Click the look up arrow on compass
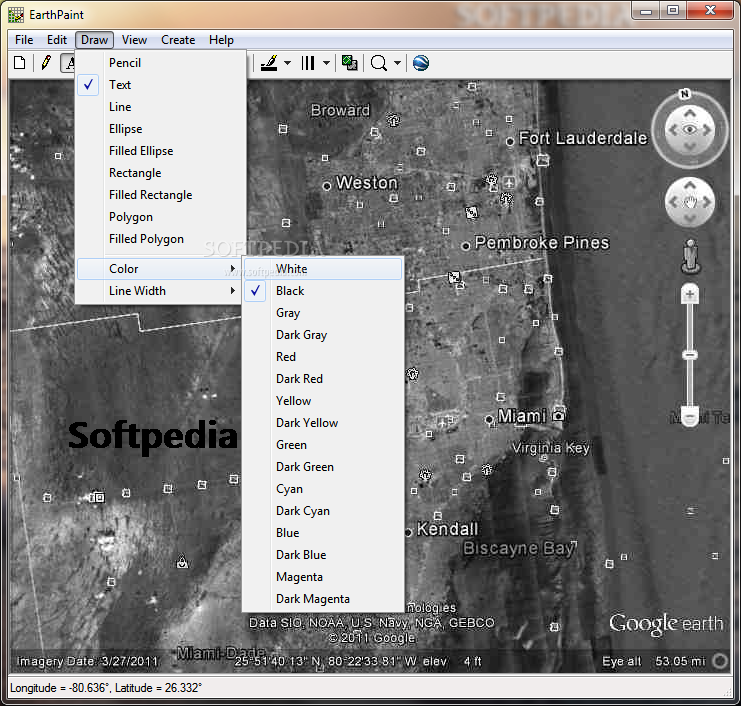The height and width of the screenshot is (706, 741). [690, 113]
